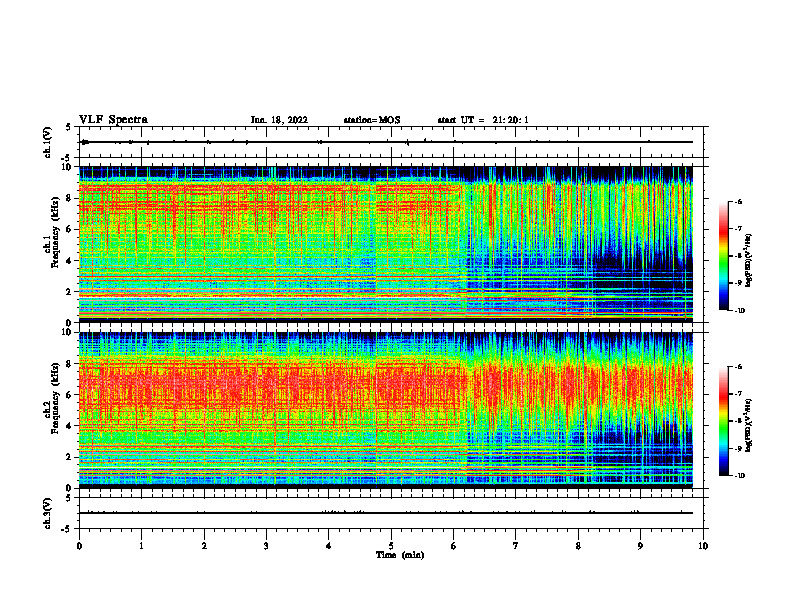
Task: Click the "station=MOS" header text
Action: point(372,120)
